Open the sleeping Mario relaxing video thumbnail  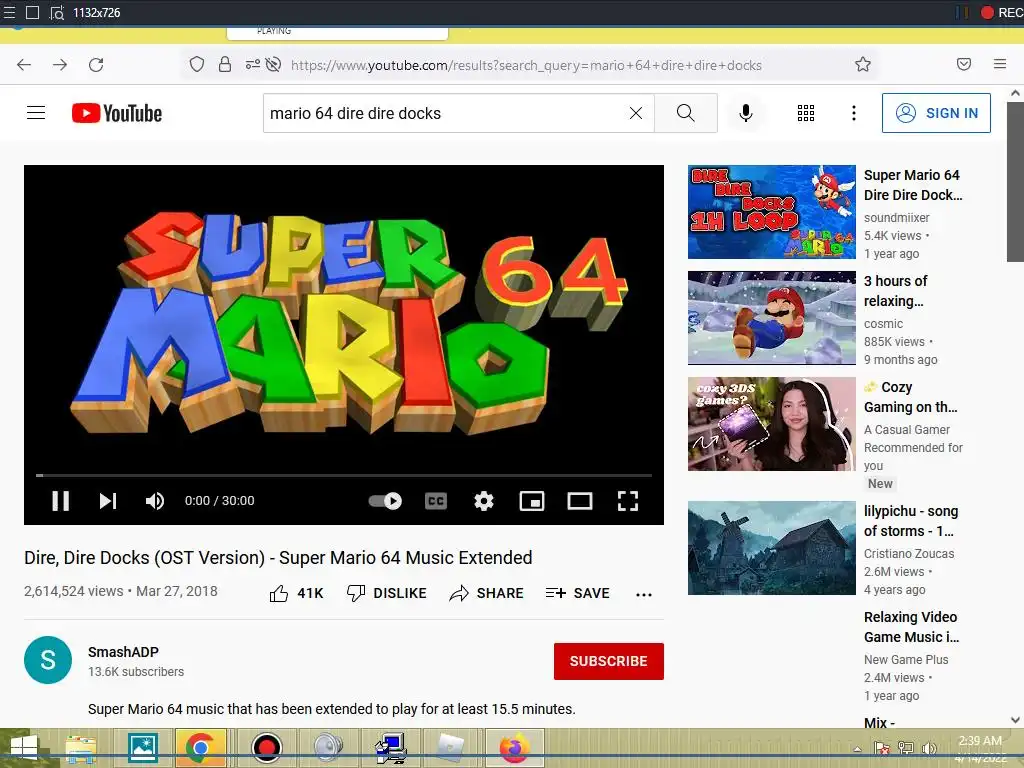(x=771, y=317)
